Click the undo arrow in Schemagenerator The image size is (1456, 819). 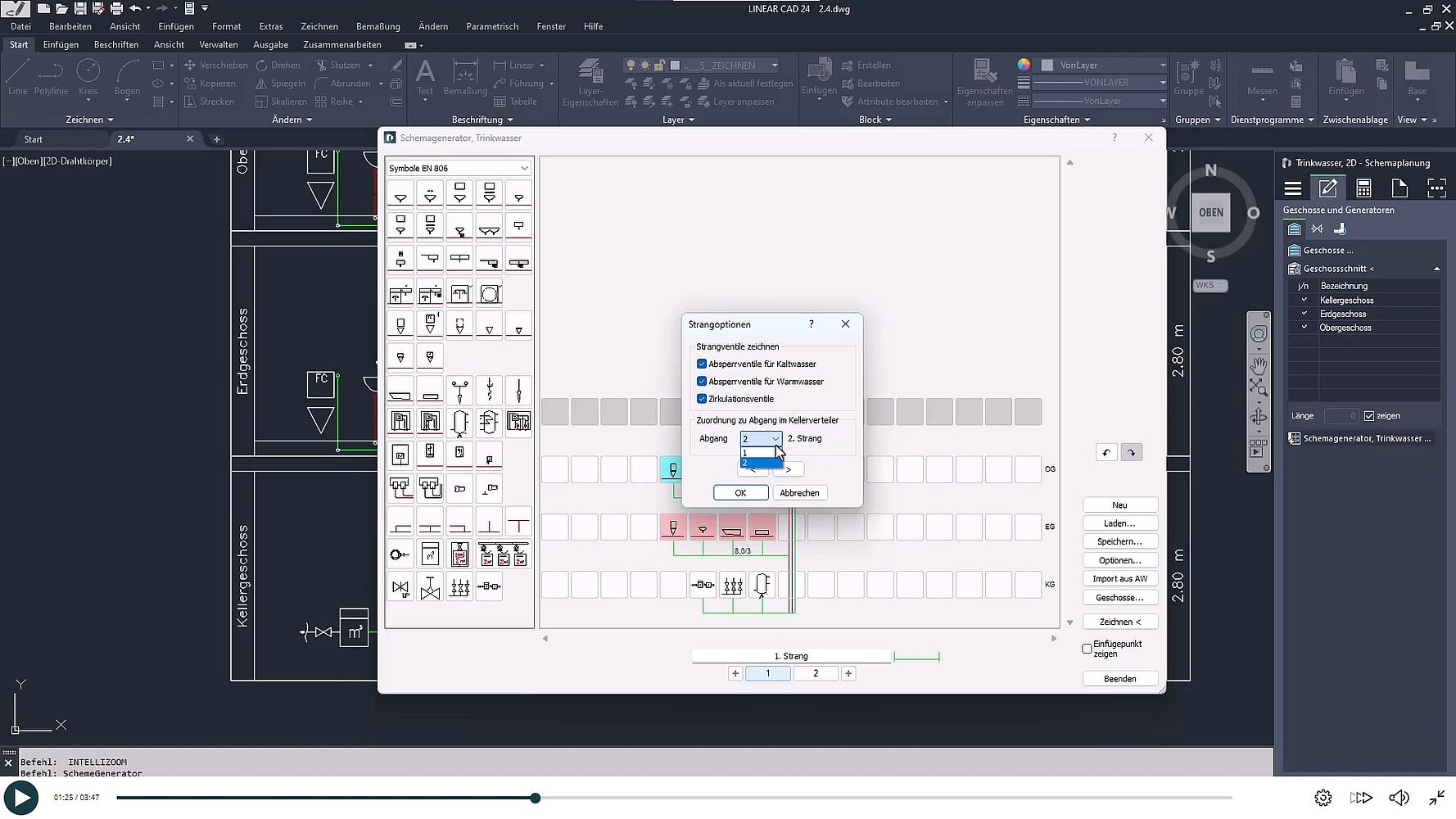click(x=1106, y=452)
